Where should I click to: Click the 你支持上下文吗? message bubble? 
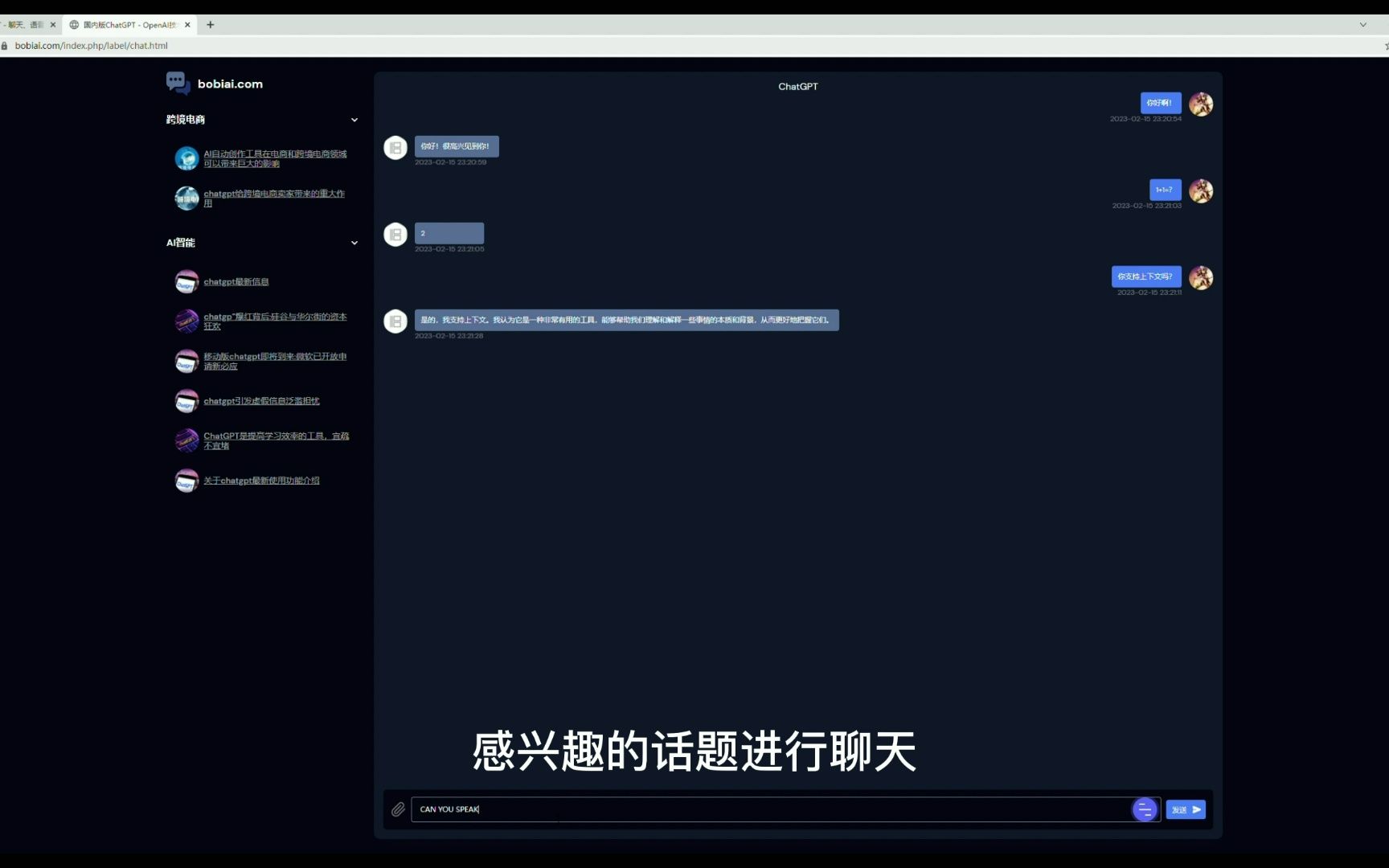(x=1146, y=276)
